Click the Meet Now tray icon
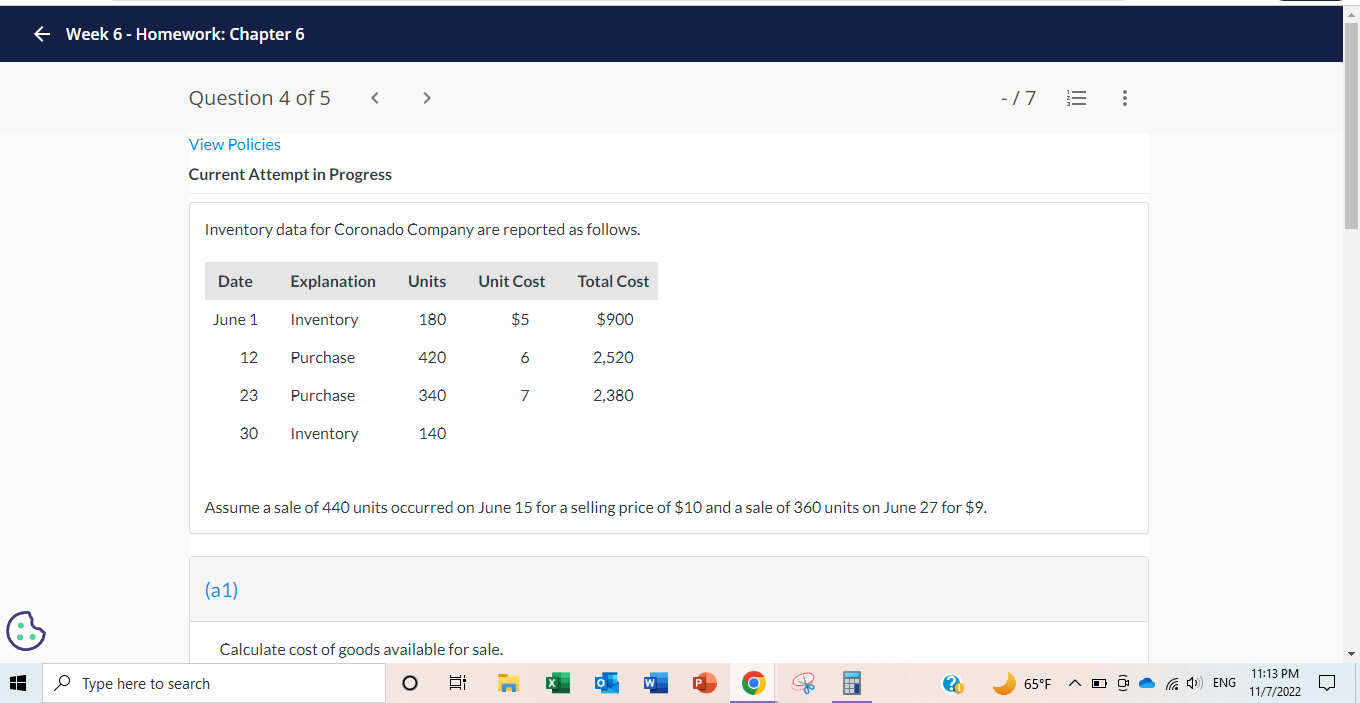Image resolution: width=1360 pixels, height=703 pixels. [x=1124, y=684]
